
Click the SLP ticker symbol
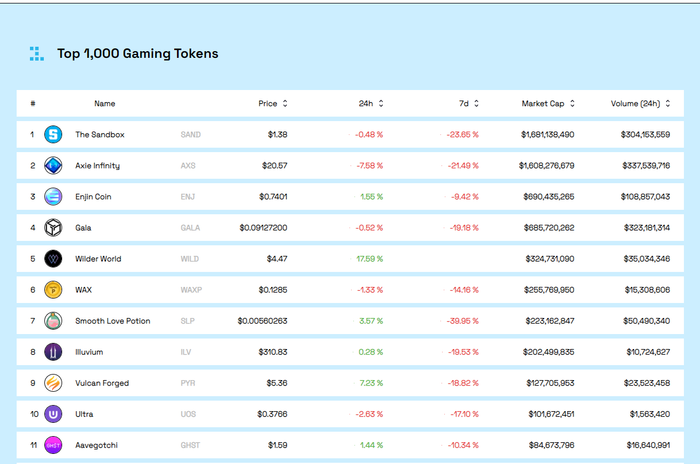188,321
